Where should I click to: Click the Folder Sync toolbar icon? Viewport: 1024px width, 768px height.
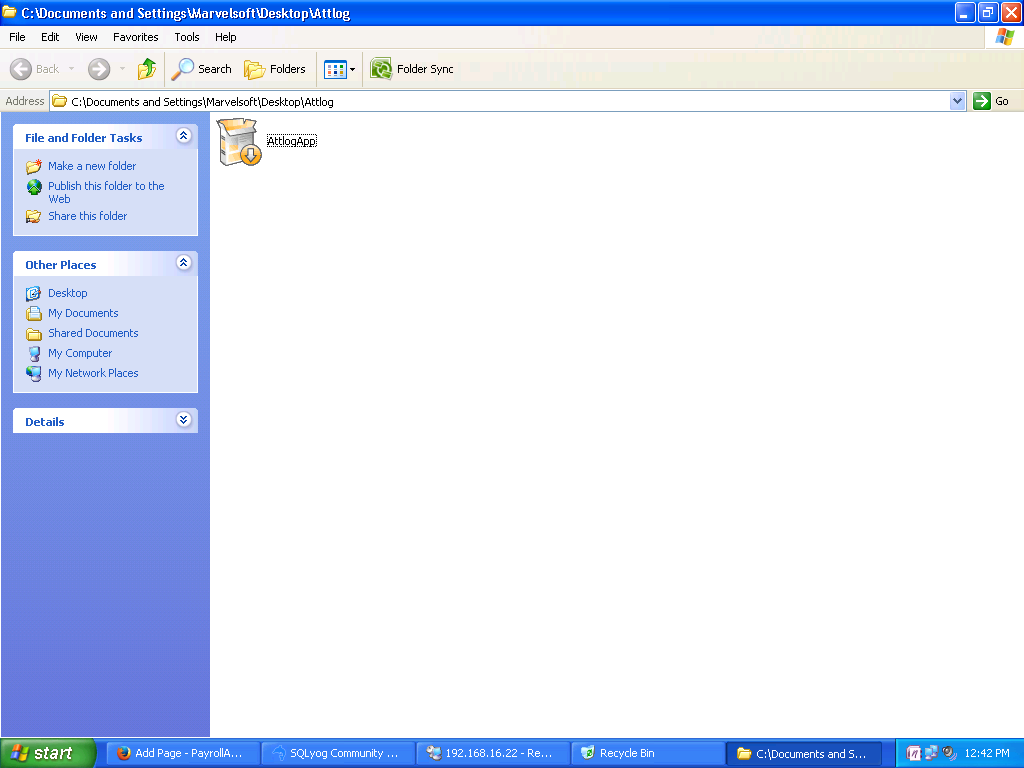[381, 69]
